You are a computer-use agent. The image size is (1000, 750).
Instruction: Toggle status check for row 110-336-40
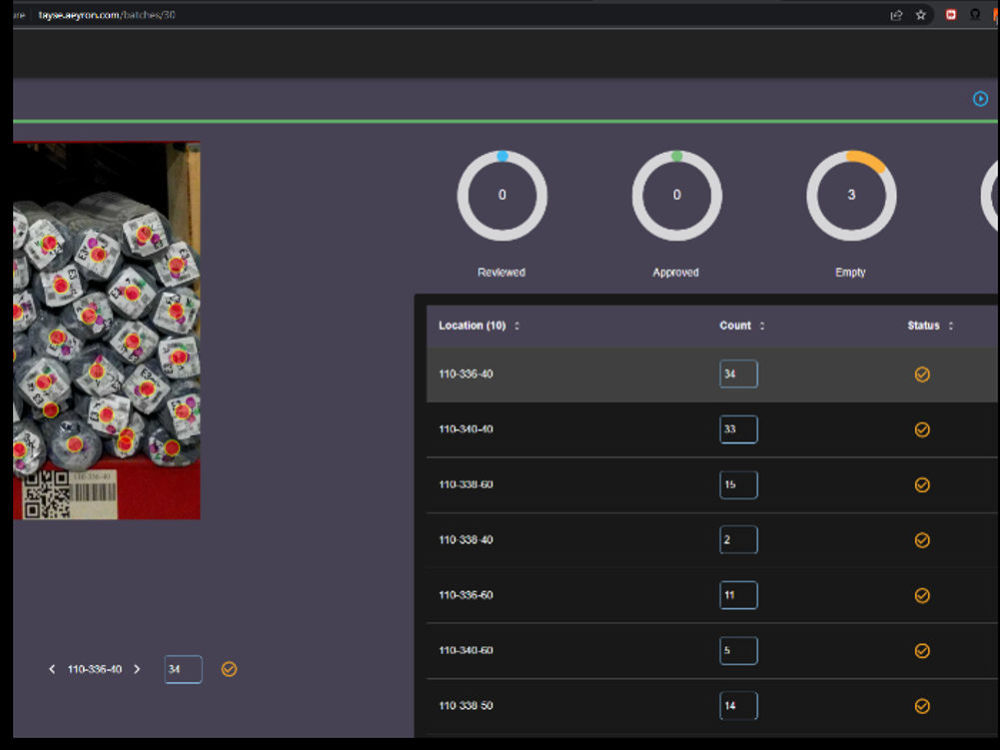(922, 374)
